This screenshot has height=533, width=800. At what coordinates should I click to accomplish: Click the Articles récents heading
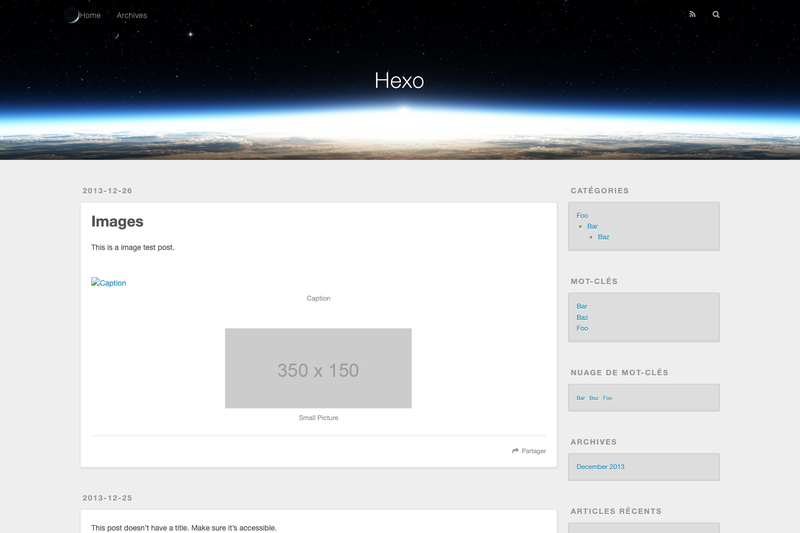(616, 511)
